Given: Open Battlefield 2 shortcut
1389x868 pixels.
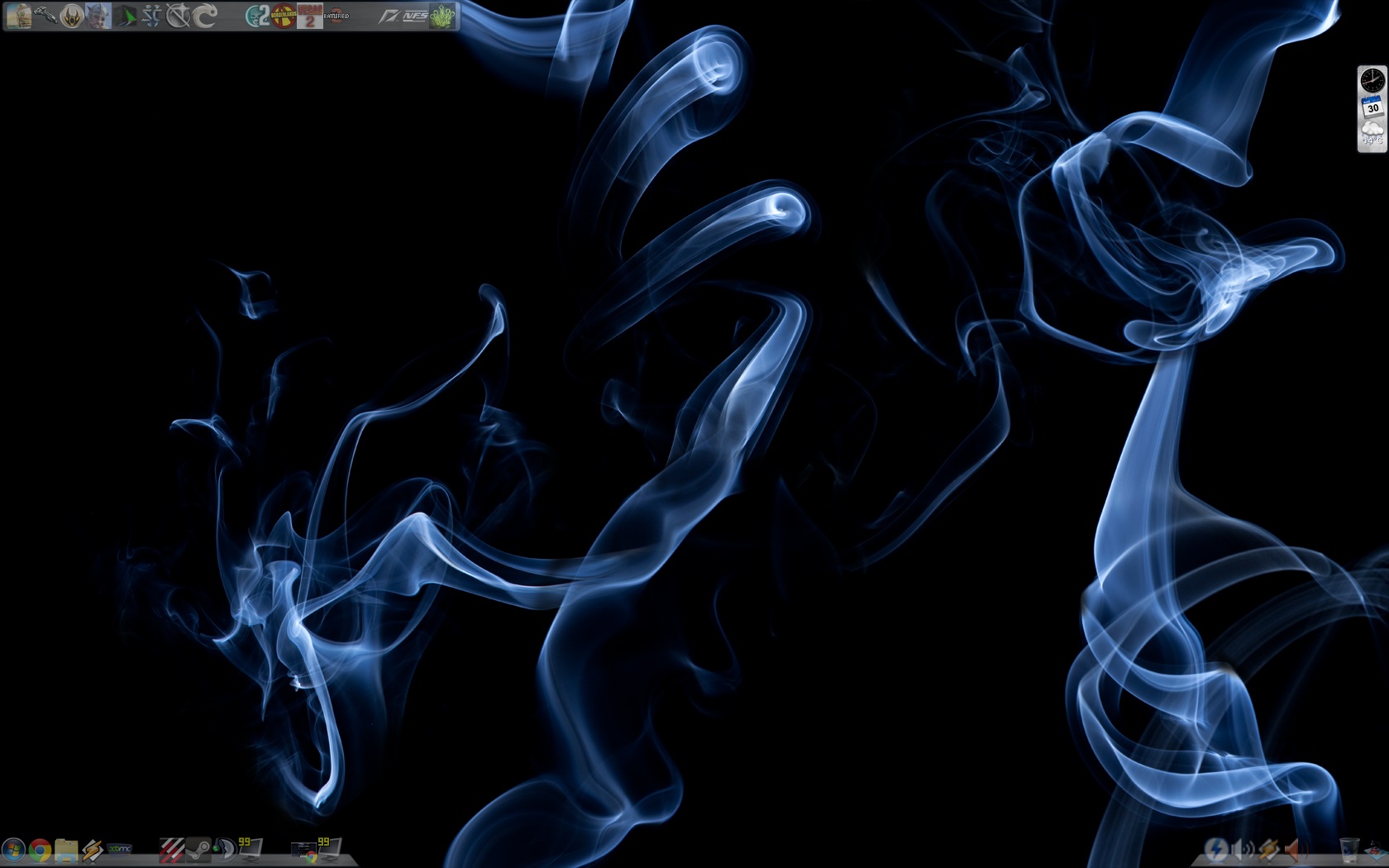Looking at the screenshot, I should coord(336,16).
